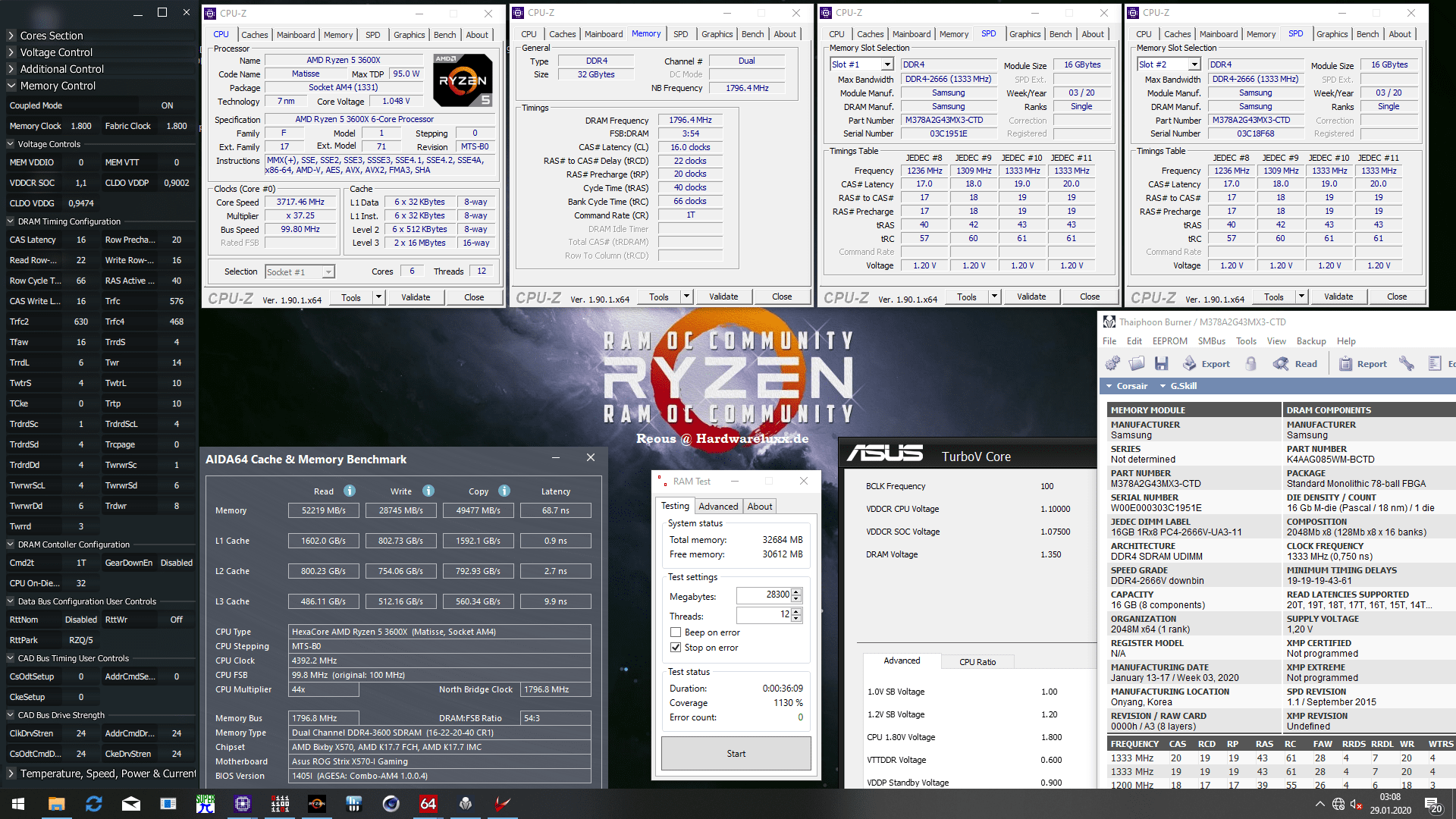1456x819 pixels.
Task: Click the wrench icon in Thaiphoon Burner toolbar
Action: [1407, 364]
